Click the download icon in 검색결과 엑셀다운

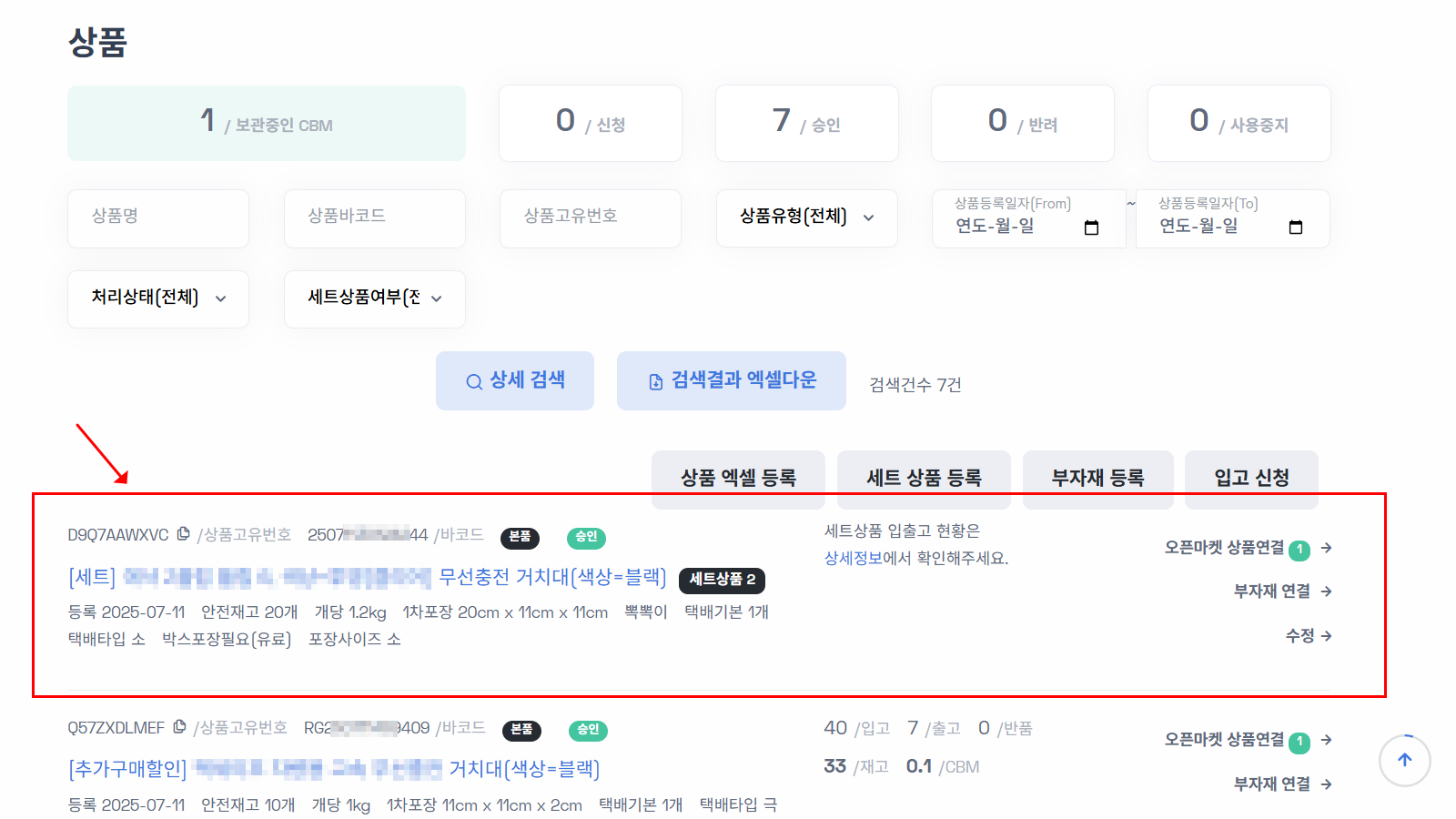click(654, 380)
